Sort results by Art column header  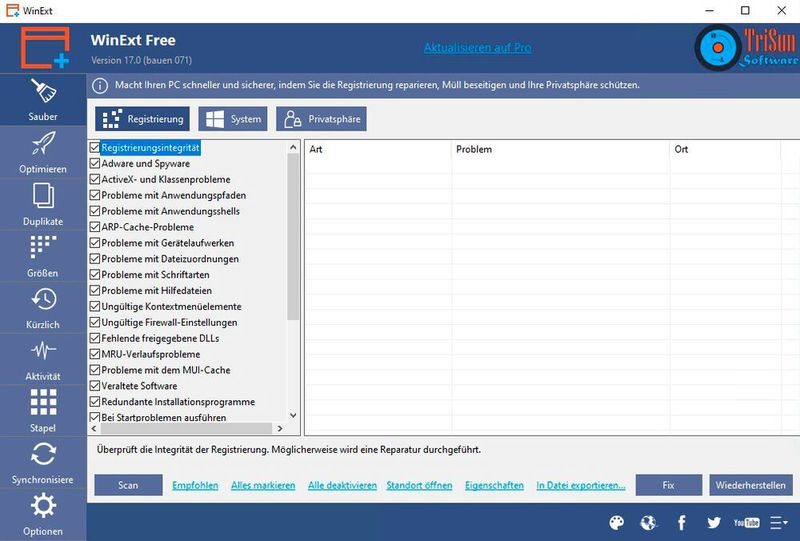[x=378, y=150]
